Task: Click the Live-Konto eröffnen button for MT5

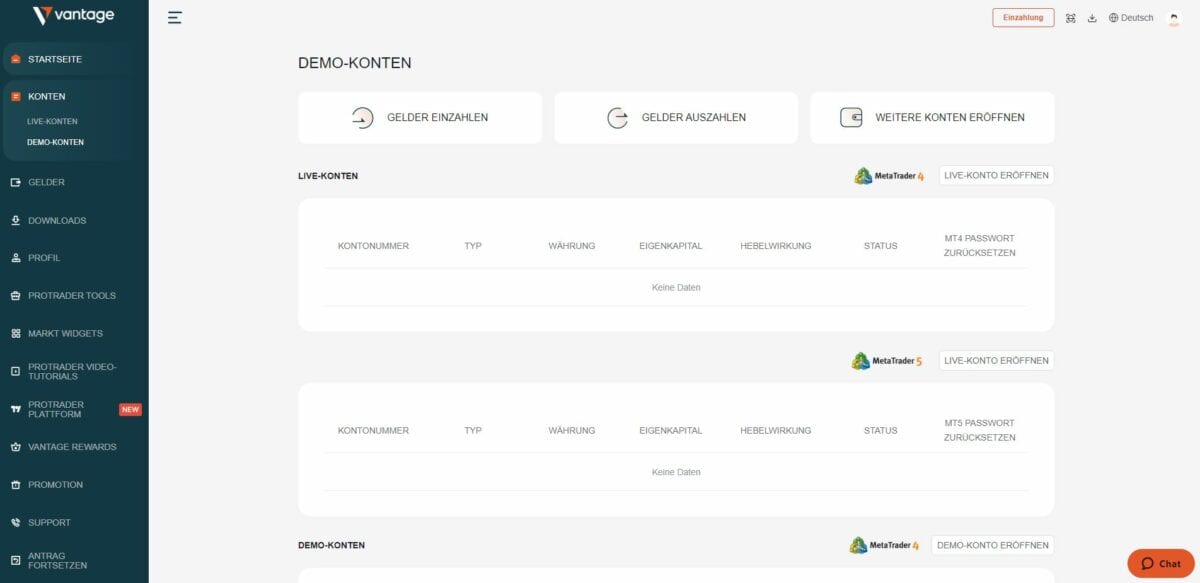Action: coord(996,360)
